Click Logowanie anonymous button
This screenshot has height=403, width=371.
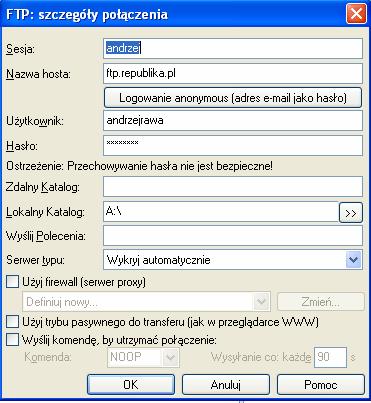(233, 98)
